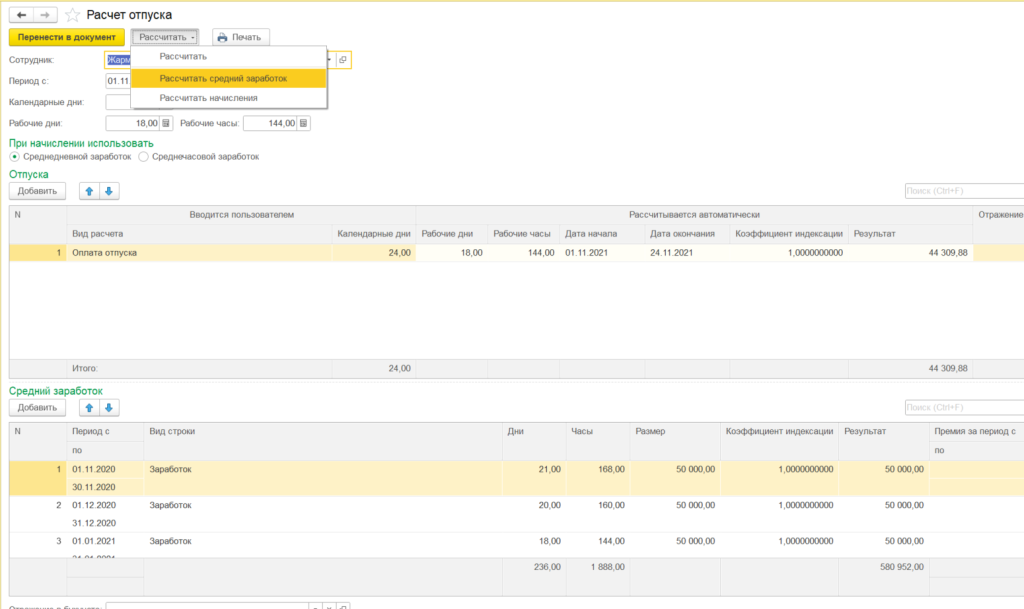Add a row to the Средний заработок table

37,408
